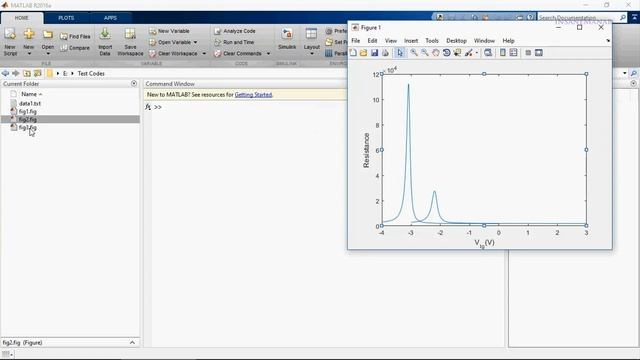Select the Data Cursor tool in Figure 1
Viewport: 640px width, 360px height.
[x=457, y=53]
